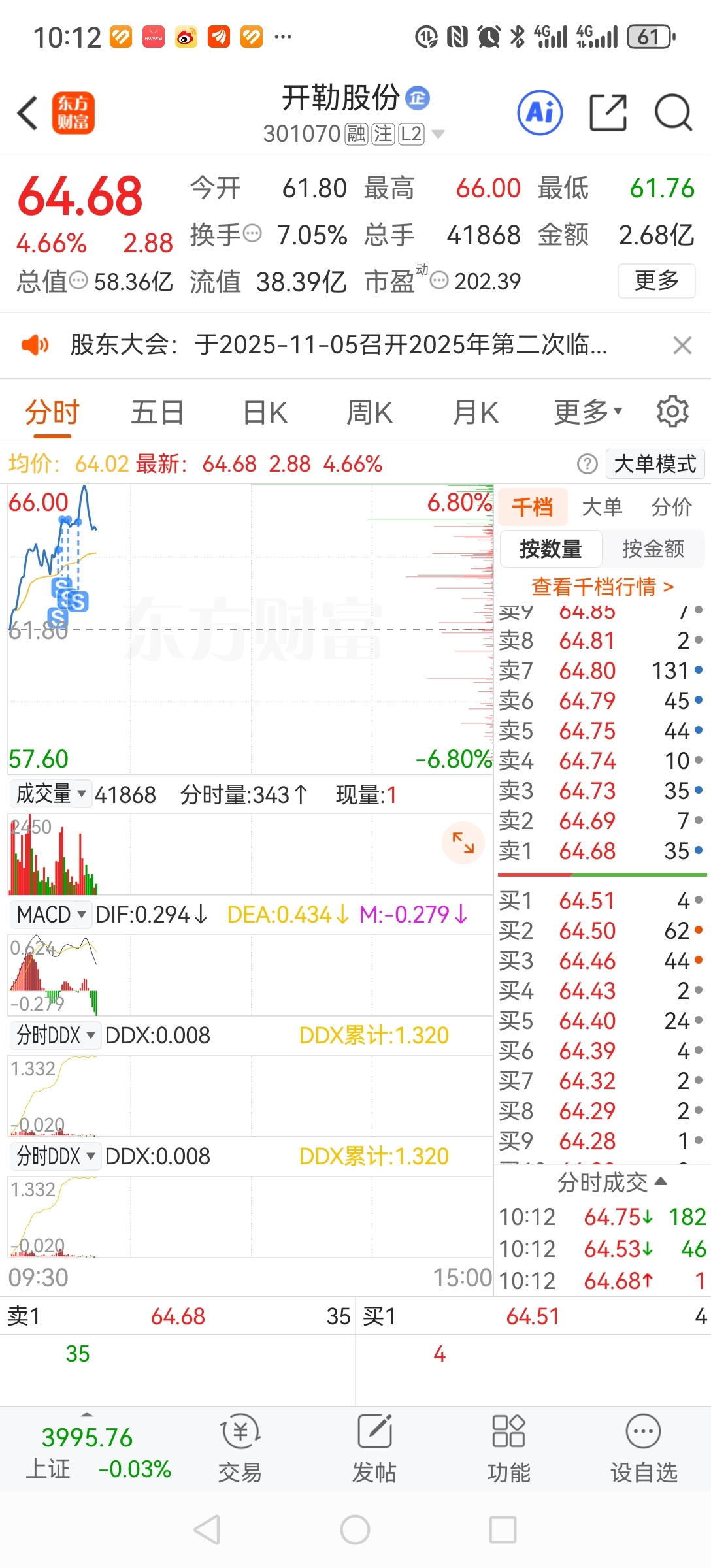The image size is (711, 1568).
Task: Open the first 分时DDX indicator dropdown
Action: point(56,1035)
